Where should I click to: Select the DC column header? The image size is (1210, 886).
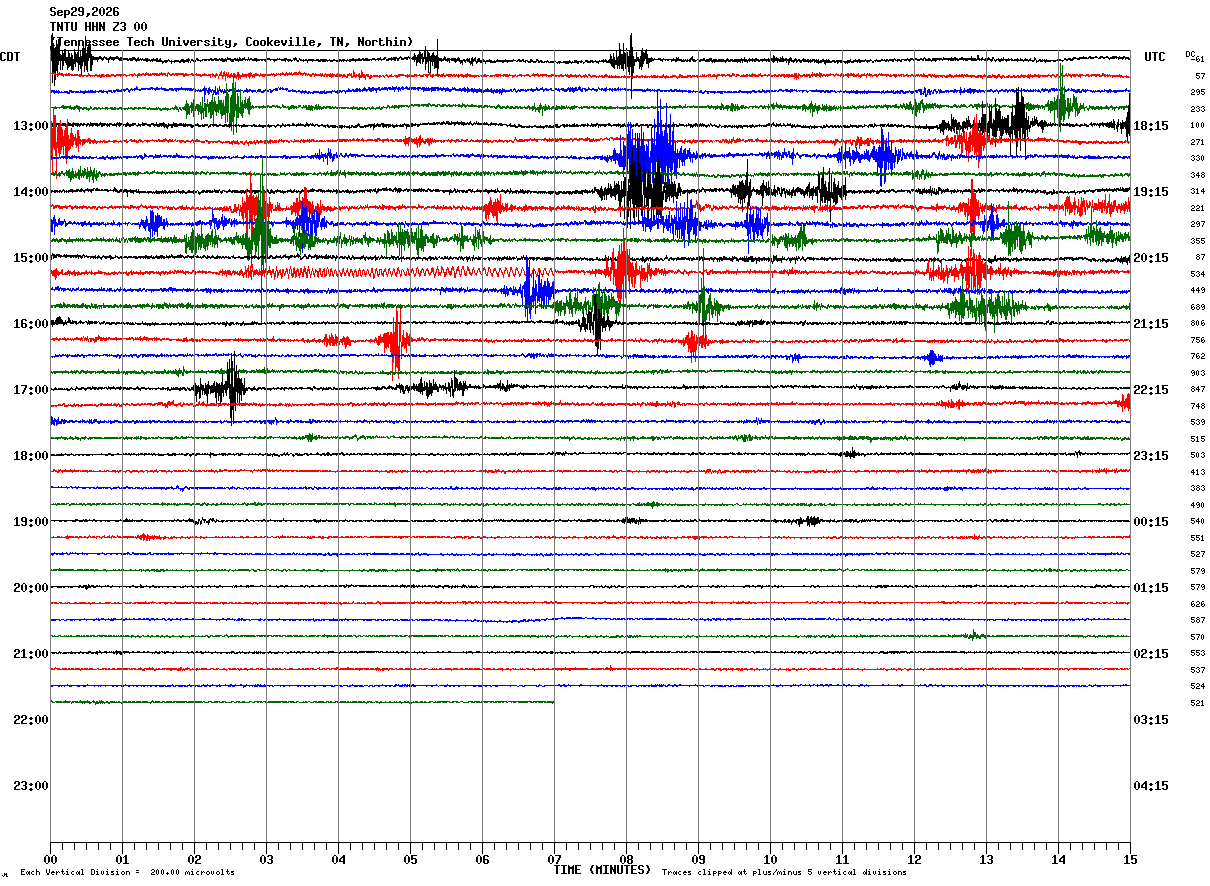(1190, 54)
